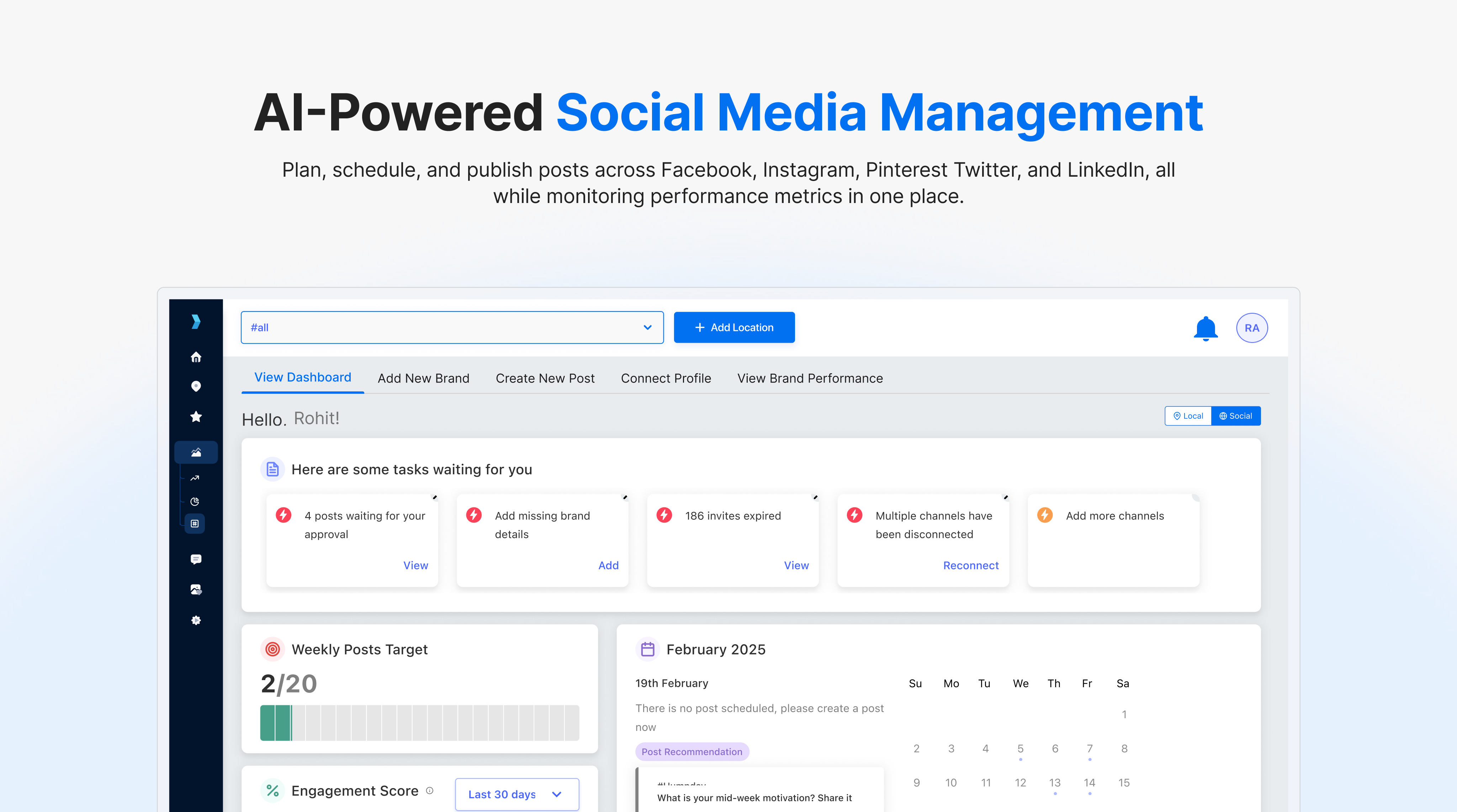Open the notifications bell
This screenshot has width=1457, height=812.
click(x=1205, y=328)
